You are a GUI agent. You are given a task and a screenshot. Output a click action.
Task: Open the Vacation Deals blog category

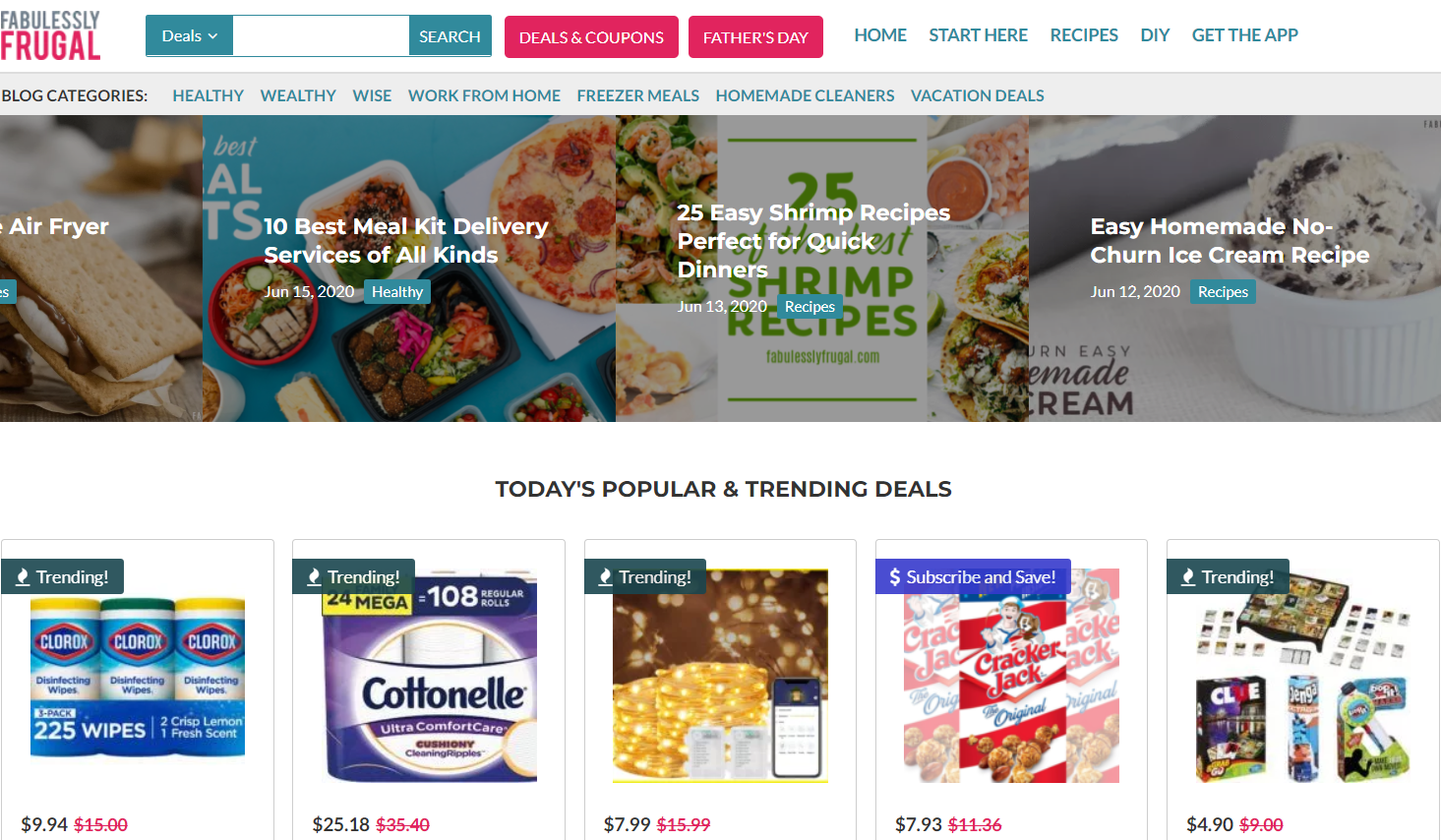pos(977,95)
